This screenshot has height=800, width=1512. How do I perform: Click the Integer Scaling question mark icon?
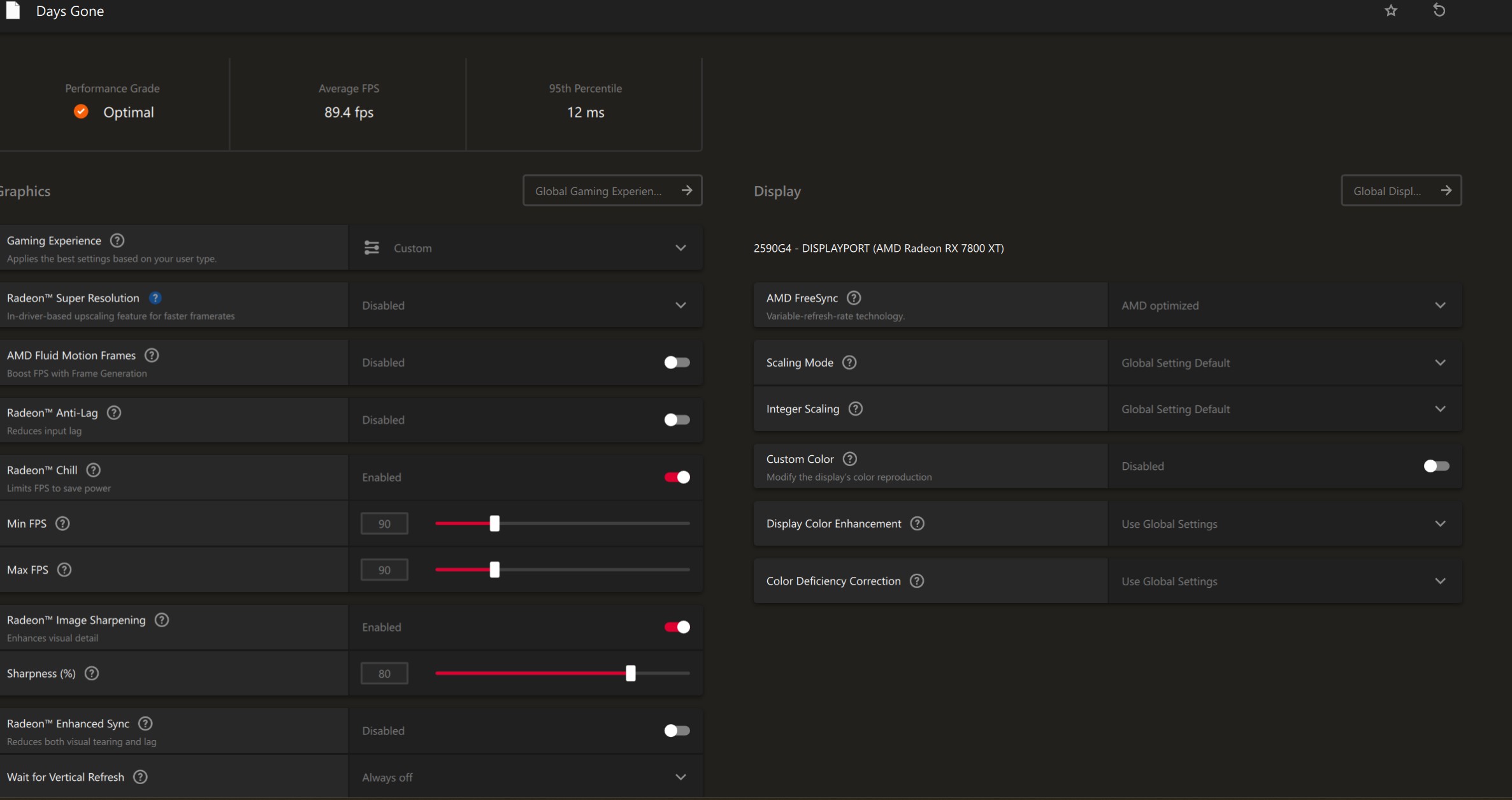(x=856, y=409)
